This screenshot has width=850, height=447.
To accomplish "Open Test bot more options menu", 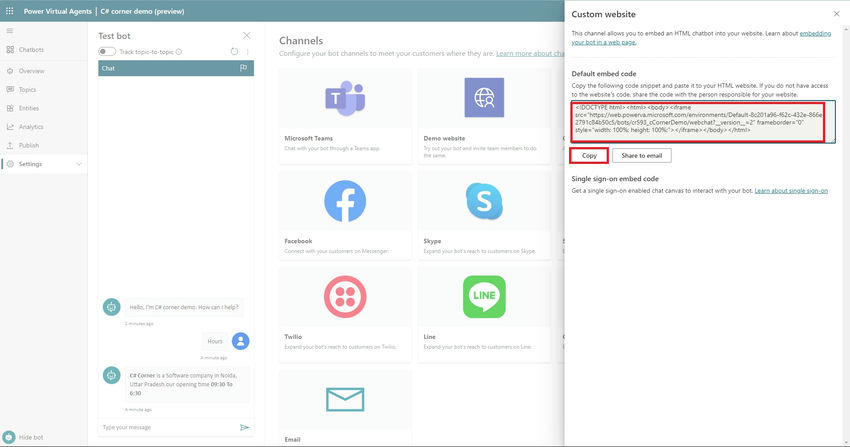I will tap(248, 51).
